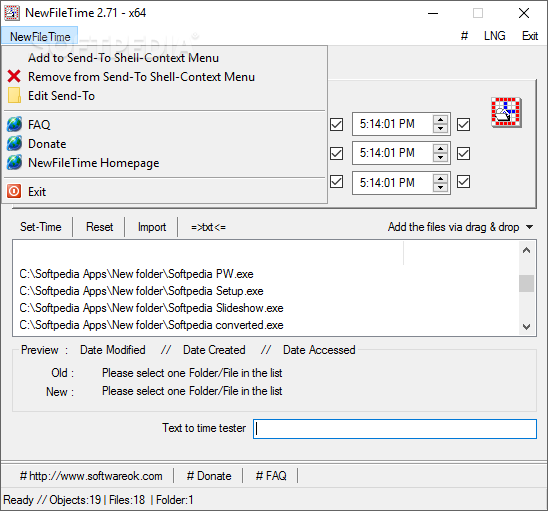Screen dimensions: 548x511
Task: Select Softpedia Setup.exe in the file list
Action: (x=141, y=291)
